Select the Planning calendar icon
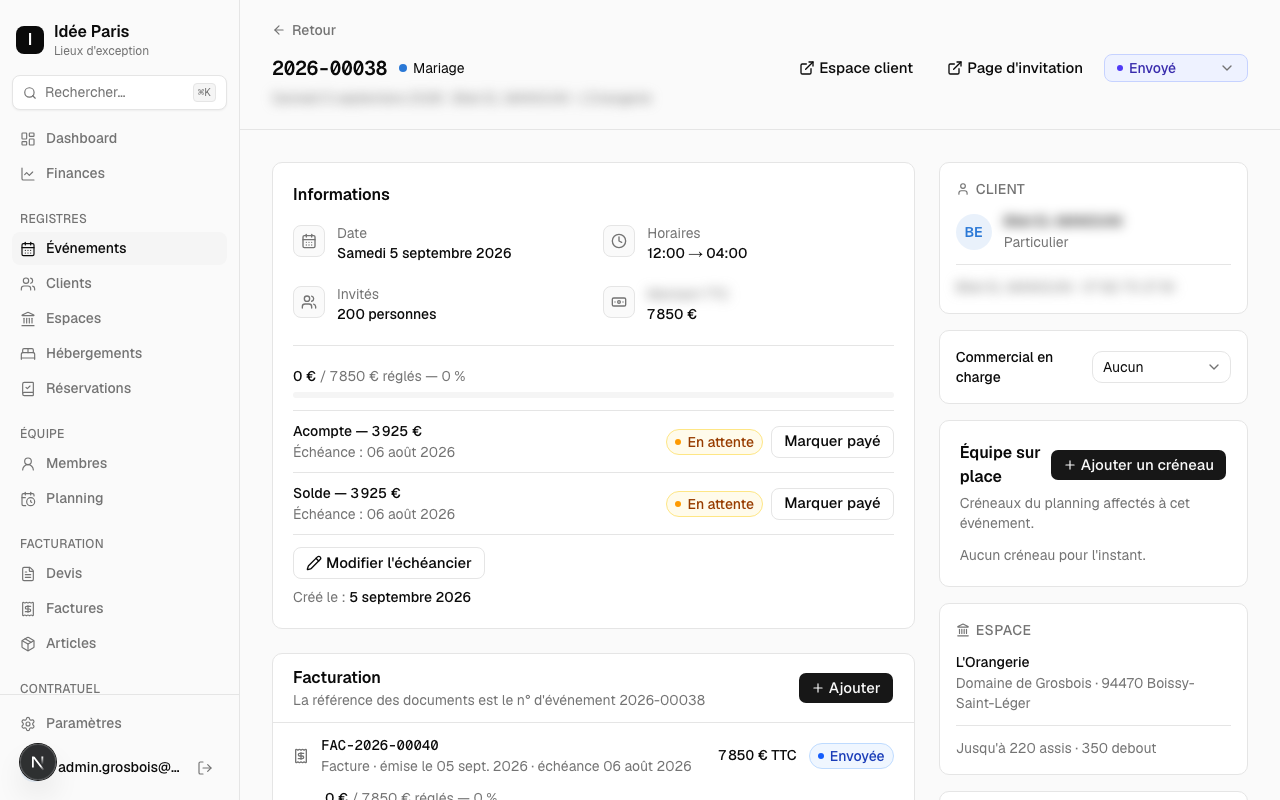Viewport: 1280px width, 800px height. [x=28, y=498]
